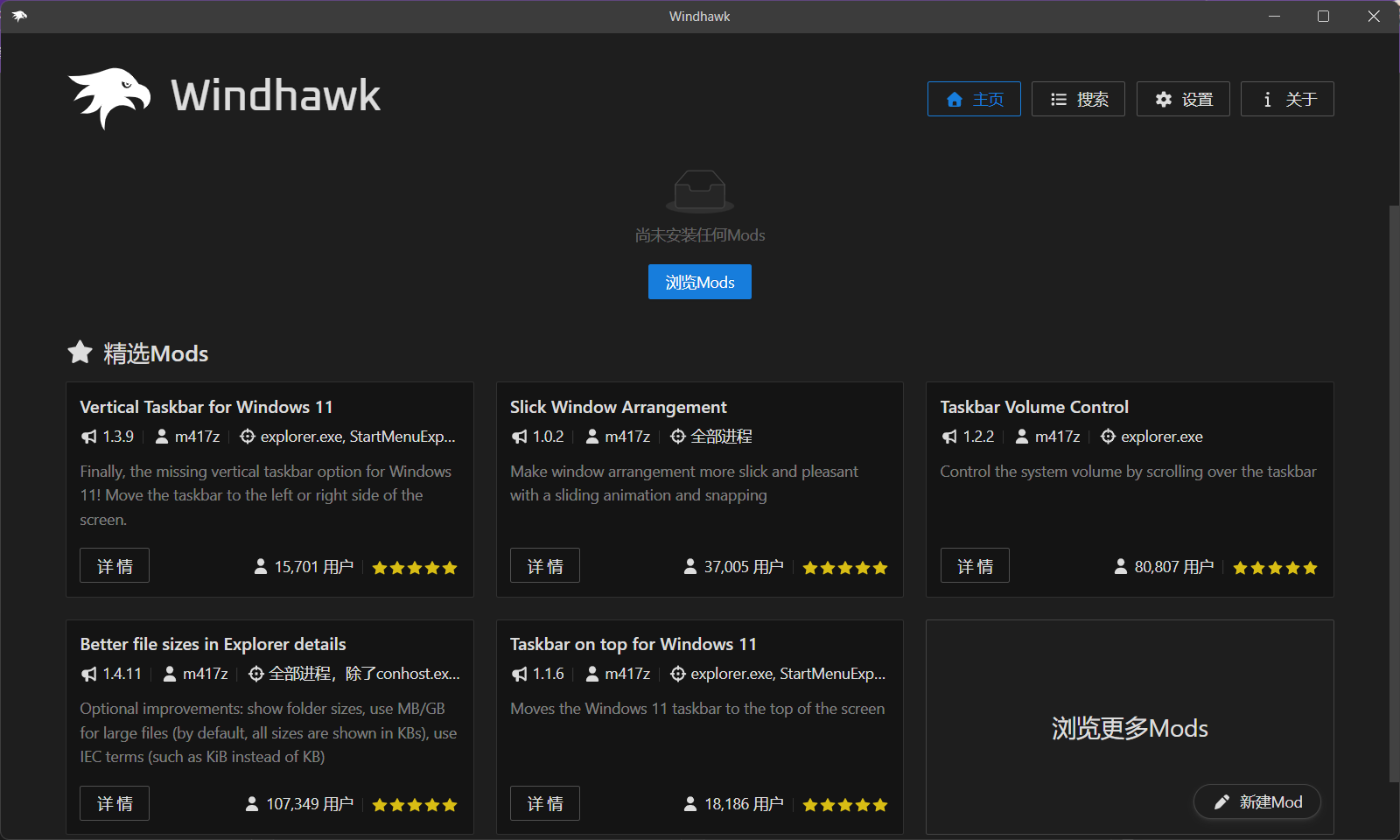Click the author person icon on Vertical Taskbar card
Viewport: 1400px width, 840px height.
coord(162,436)
